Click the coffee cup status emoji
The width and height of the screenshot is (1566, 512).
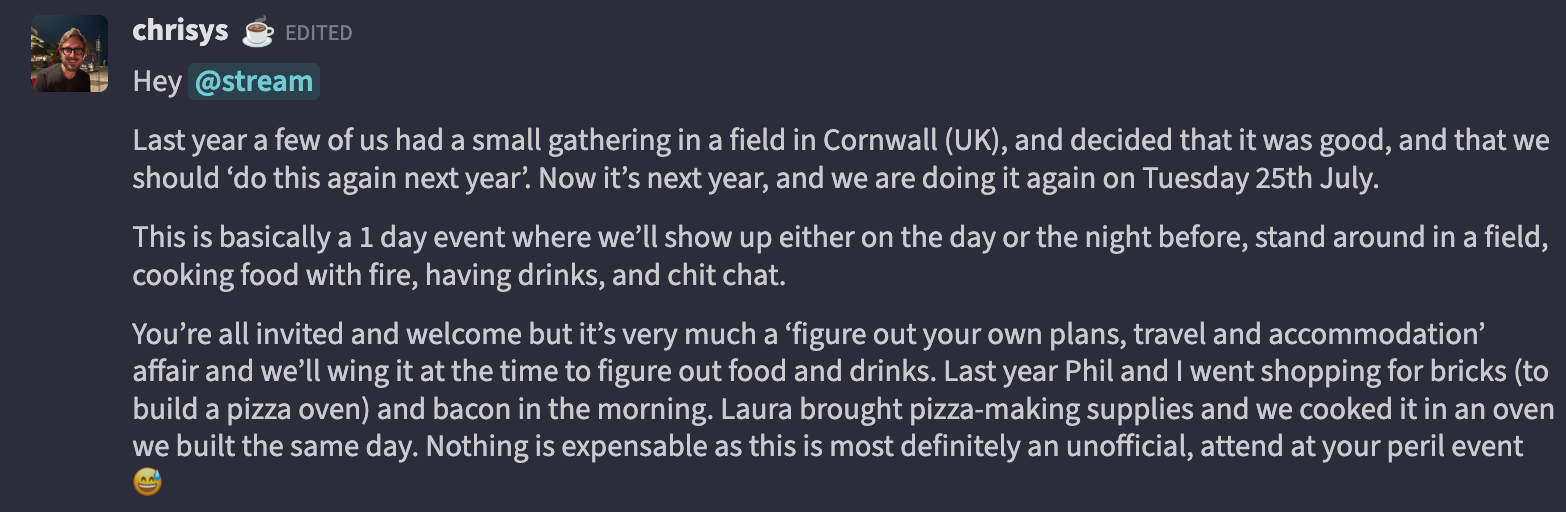pyautogui.click(x=257, y=33)
